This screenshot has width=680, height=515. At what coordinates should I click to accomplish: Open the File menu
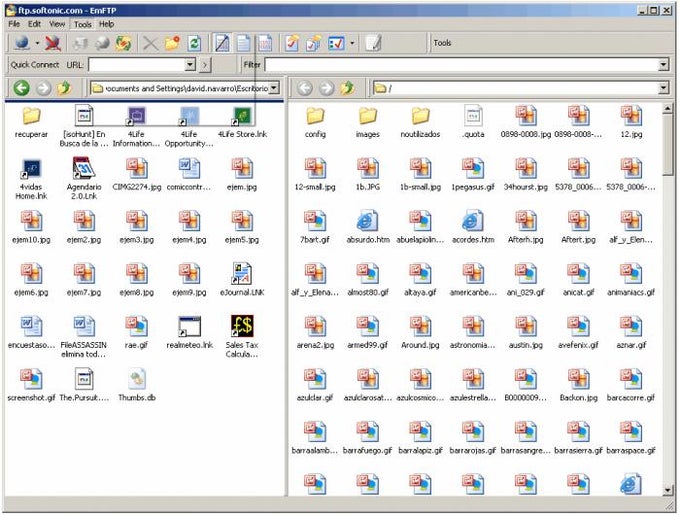click(14, 24)
